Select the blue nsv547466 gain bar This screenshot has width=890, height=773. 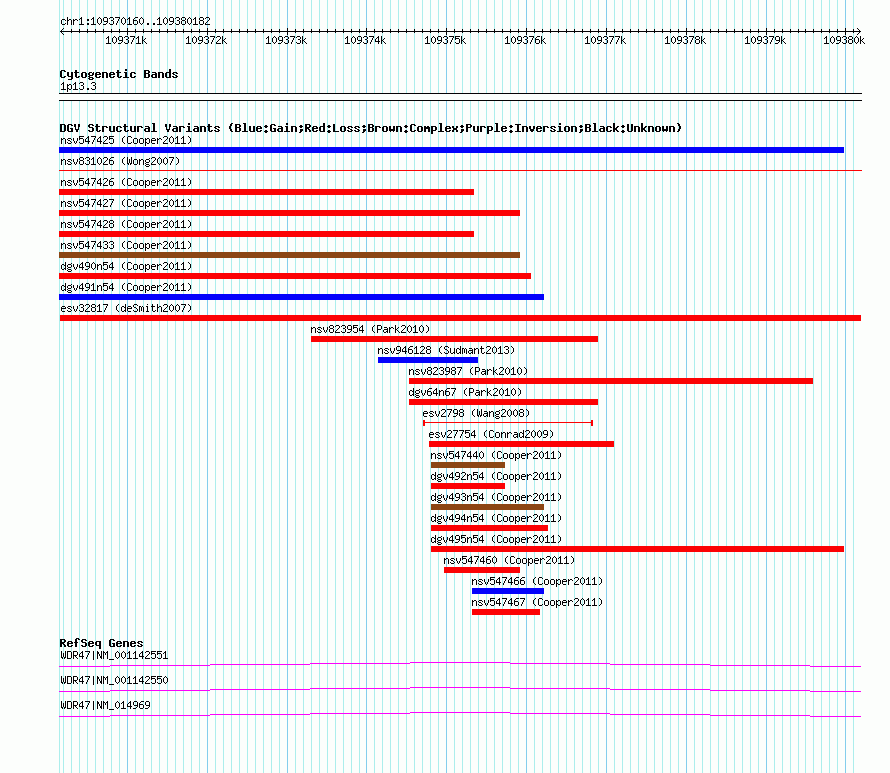(507, 591)
